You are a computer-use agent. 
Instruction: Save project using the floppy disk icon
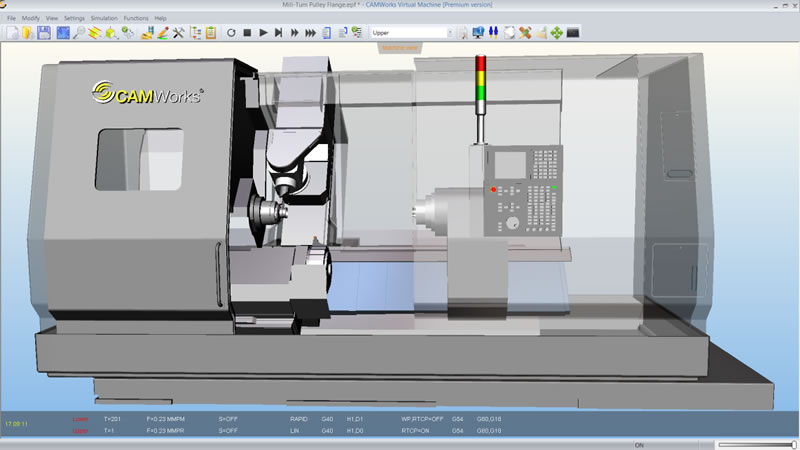pos(44,33)
